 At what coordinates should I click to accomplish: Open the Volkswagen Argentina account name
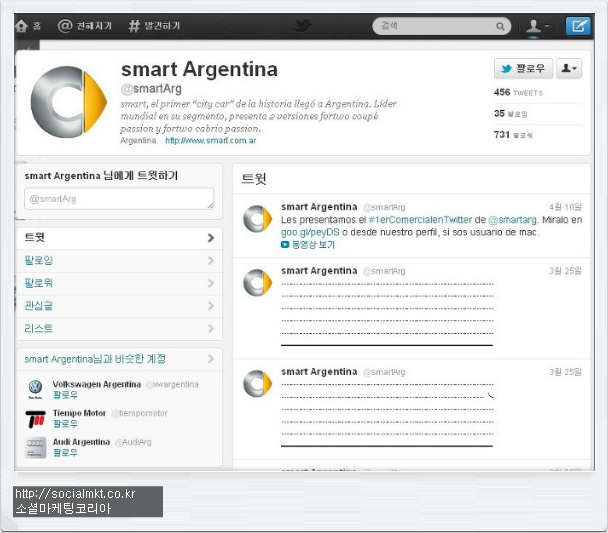[x=97, y=384]
